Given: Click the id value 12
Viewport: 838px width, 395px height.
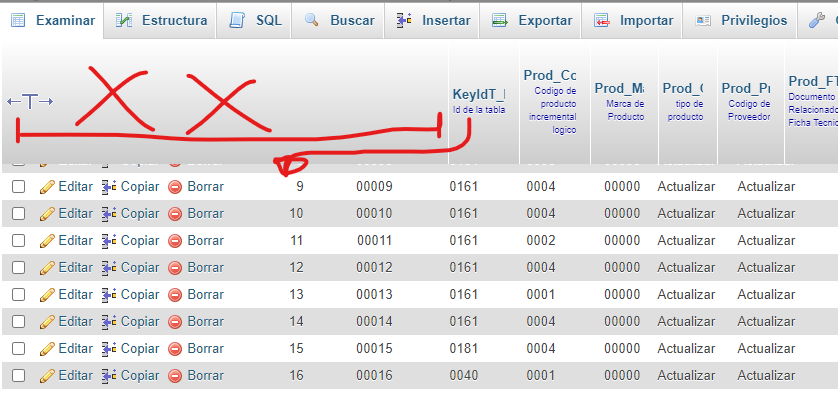Looking at the screenshot, I should click(x=296, y=267).
